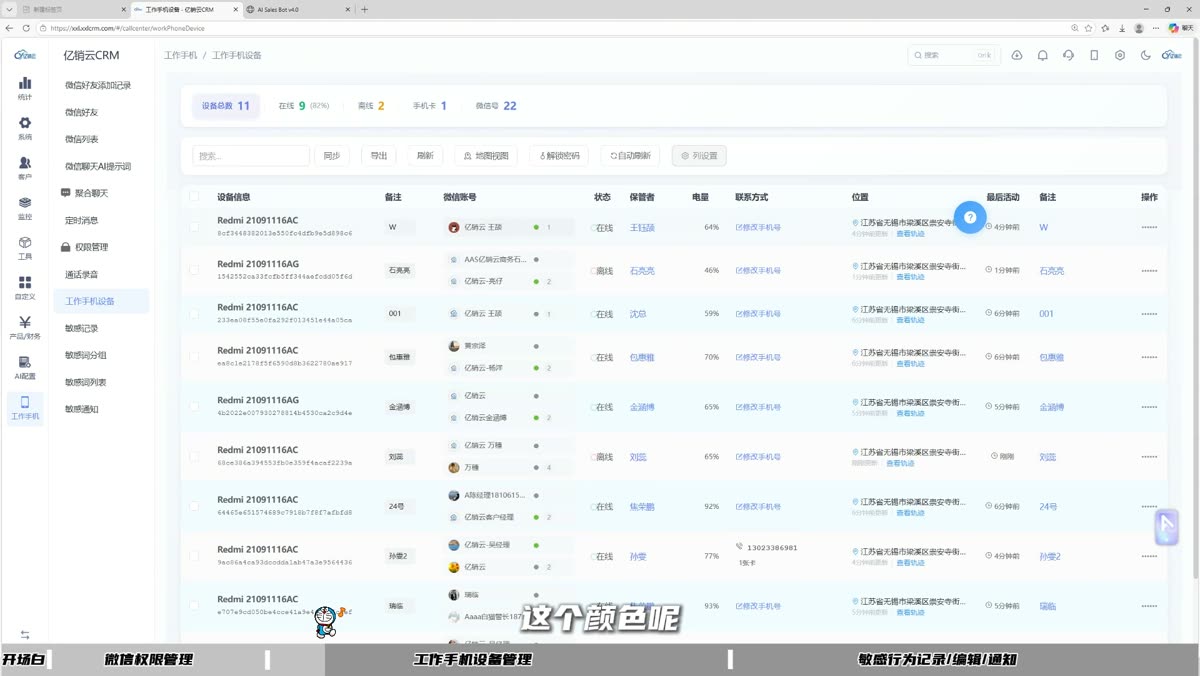1200x676 pixels.
Task: Click the cloud download icon in header
Action: pos(1017,55)
